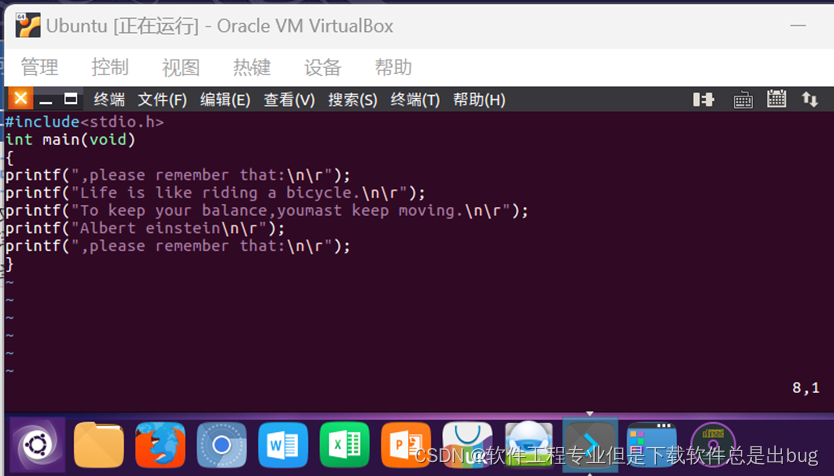Open the software store shopping bag icon
This screenshot has width=834, height=476.
468,445
